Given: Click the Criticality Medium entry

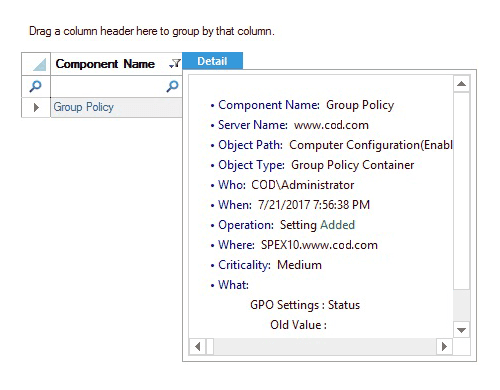Looking at the screenshot, I should coord(266,265).
